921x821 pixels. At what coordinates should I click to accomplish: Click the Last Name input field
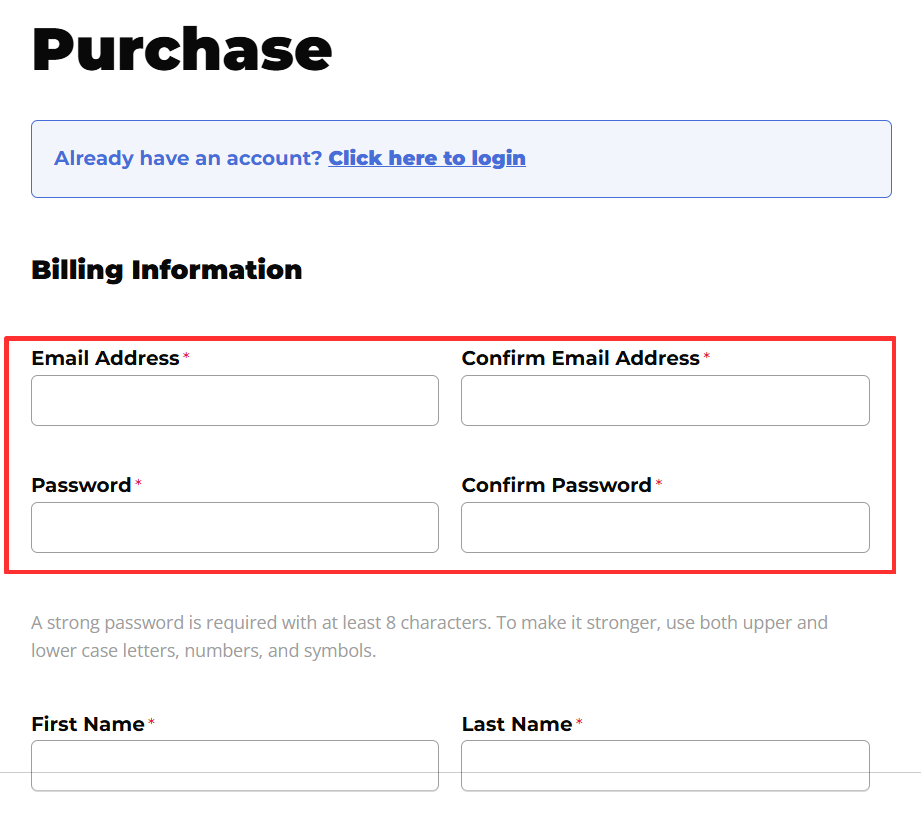coord(664,765)
